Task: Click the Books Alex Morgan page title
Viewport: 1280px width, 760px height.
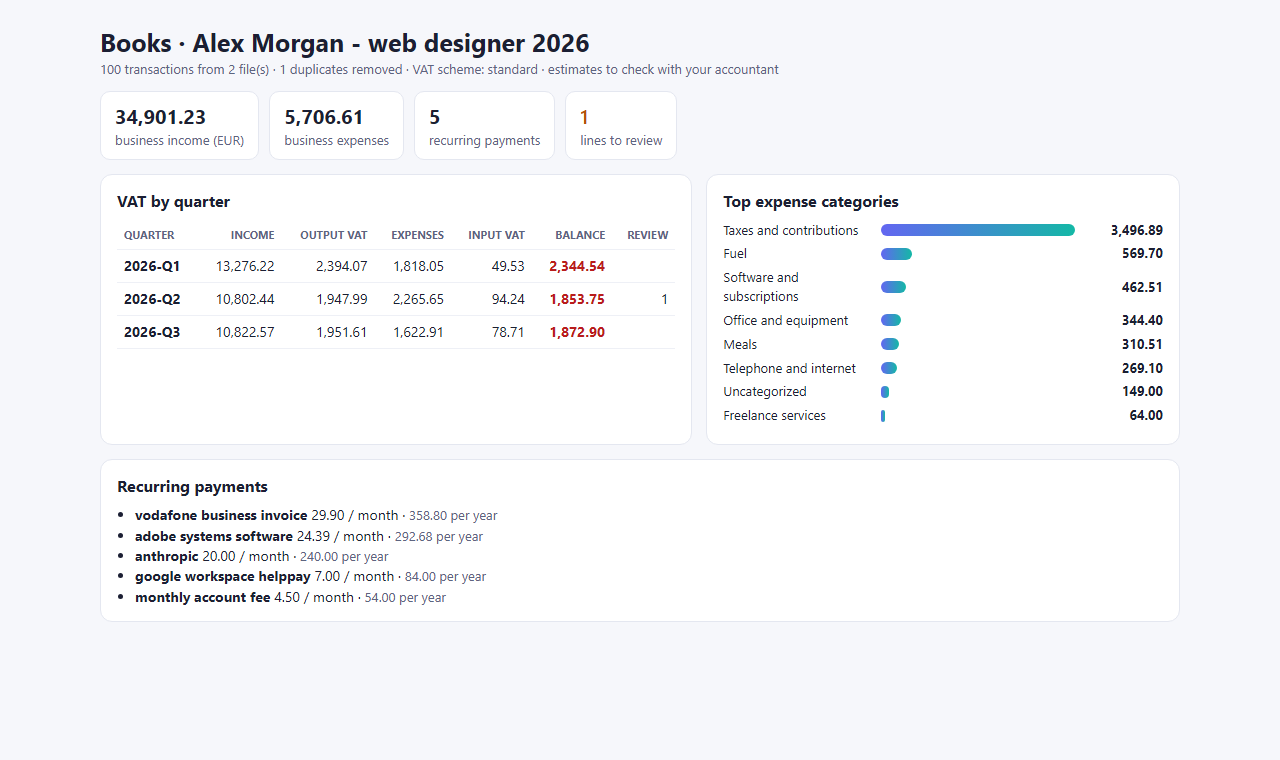Action: (345, 44)
